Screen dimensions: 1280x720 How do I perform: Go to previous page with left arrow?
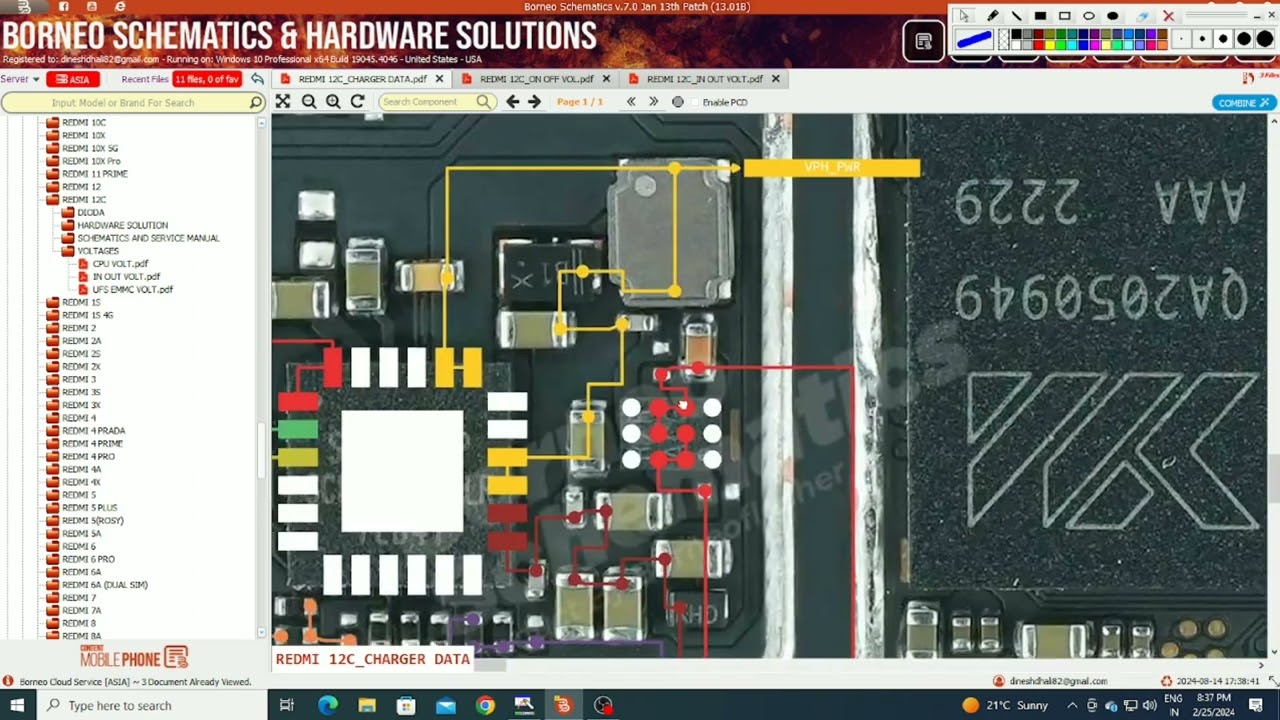pos(513,102)
